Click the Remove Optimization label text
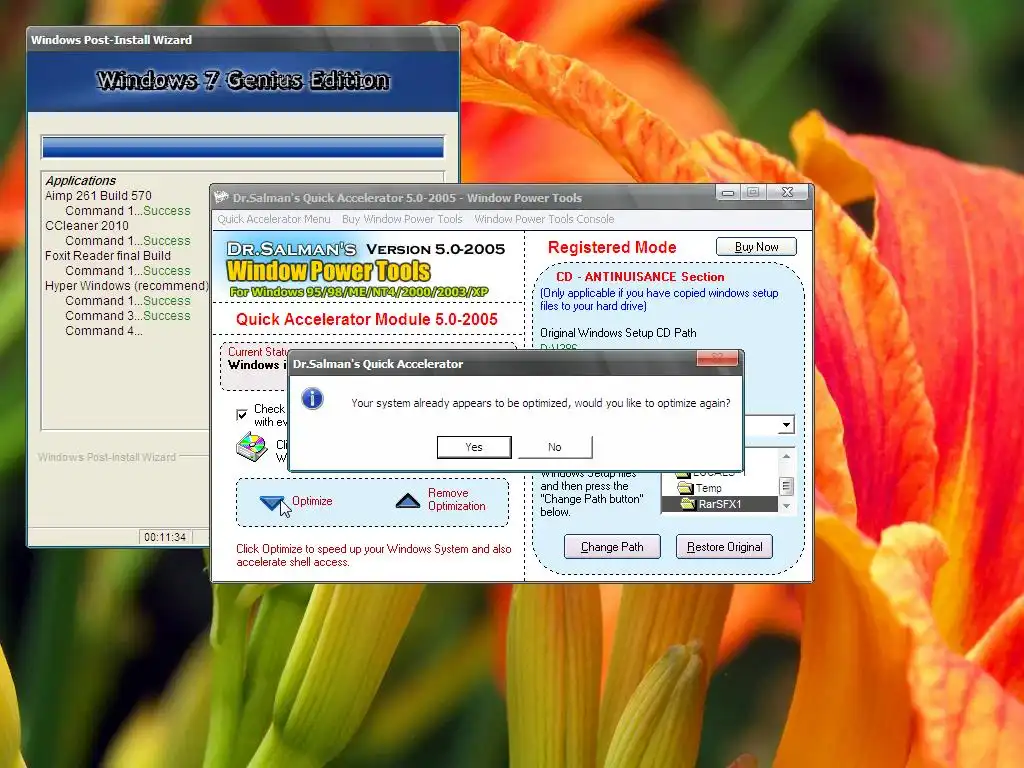This screenshot has width=1024, height=768. tap(456, 500)
